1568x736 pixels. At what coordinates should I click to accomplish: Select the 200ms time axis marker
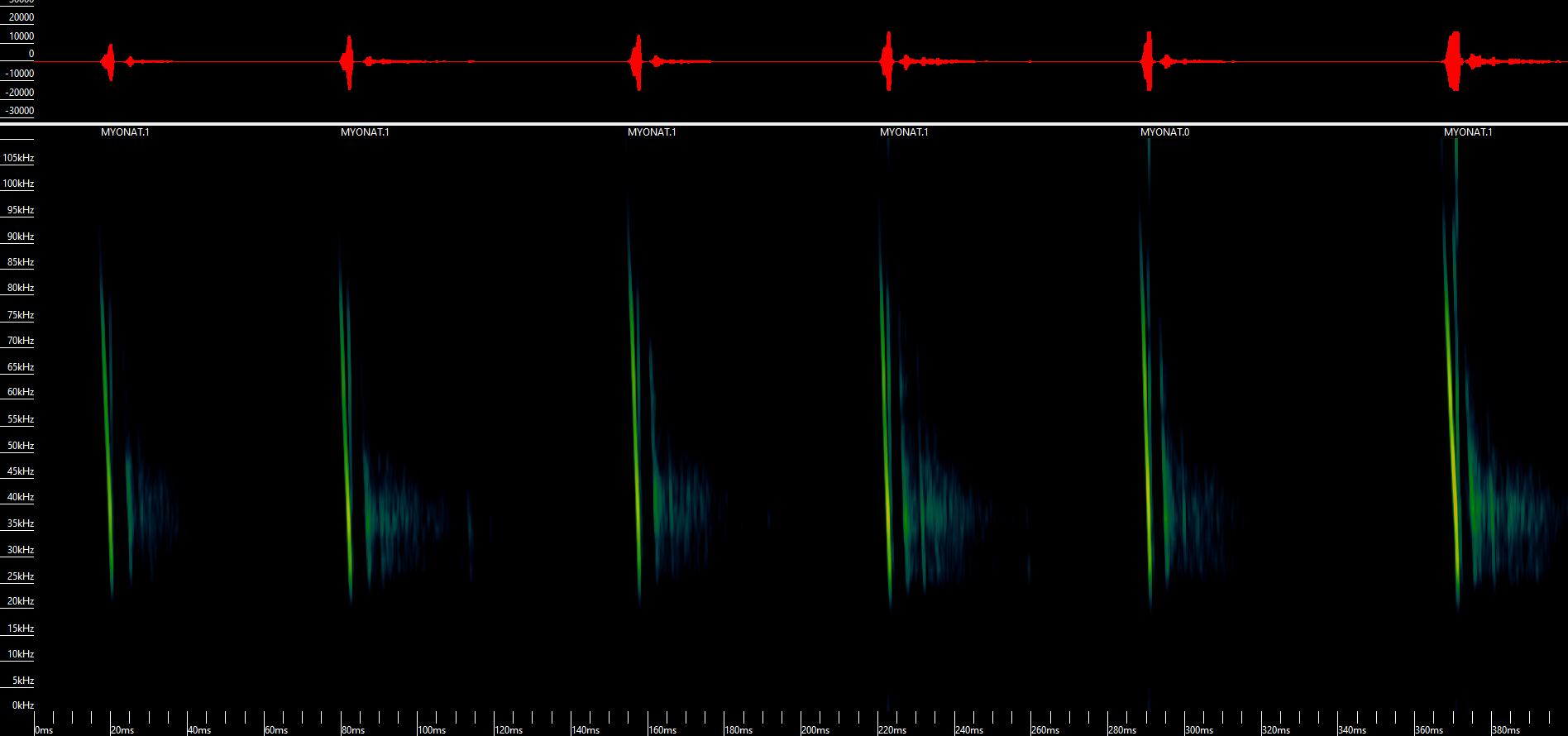pos(815,730)
